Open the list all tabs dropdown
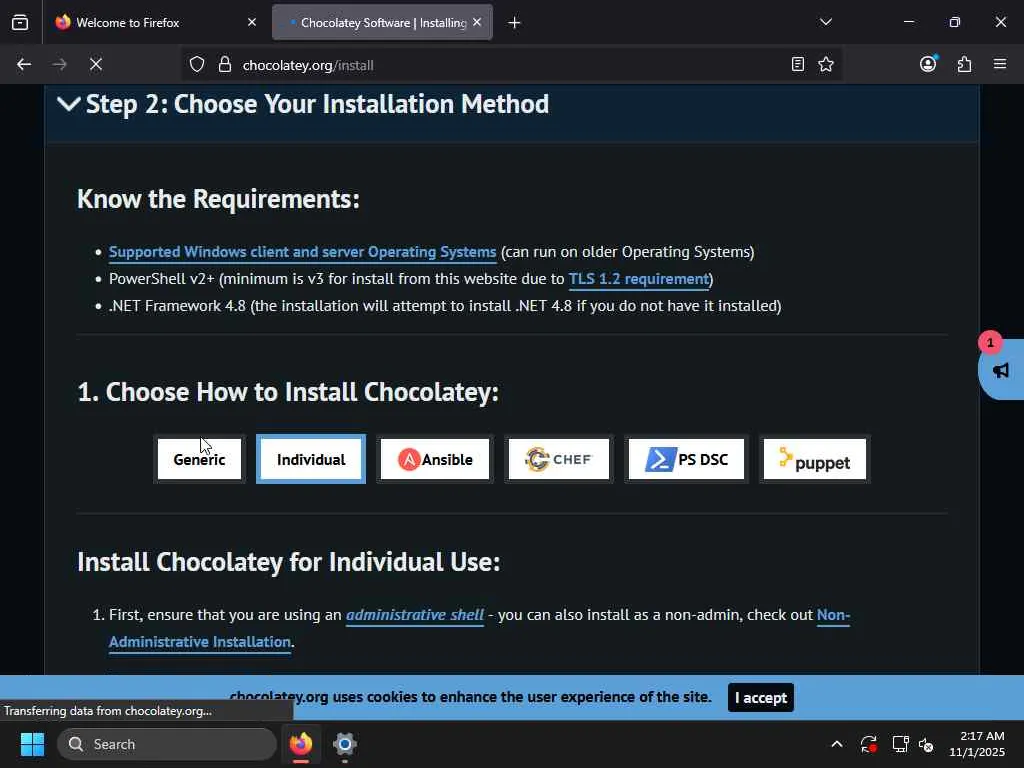 tap(825, 22)
